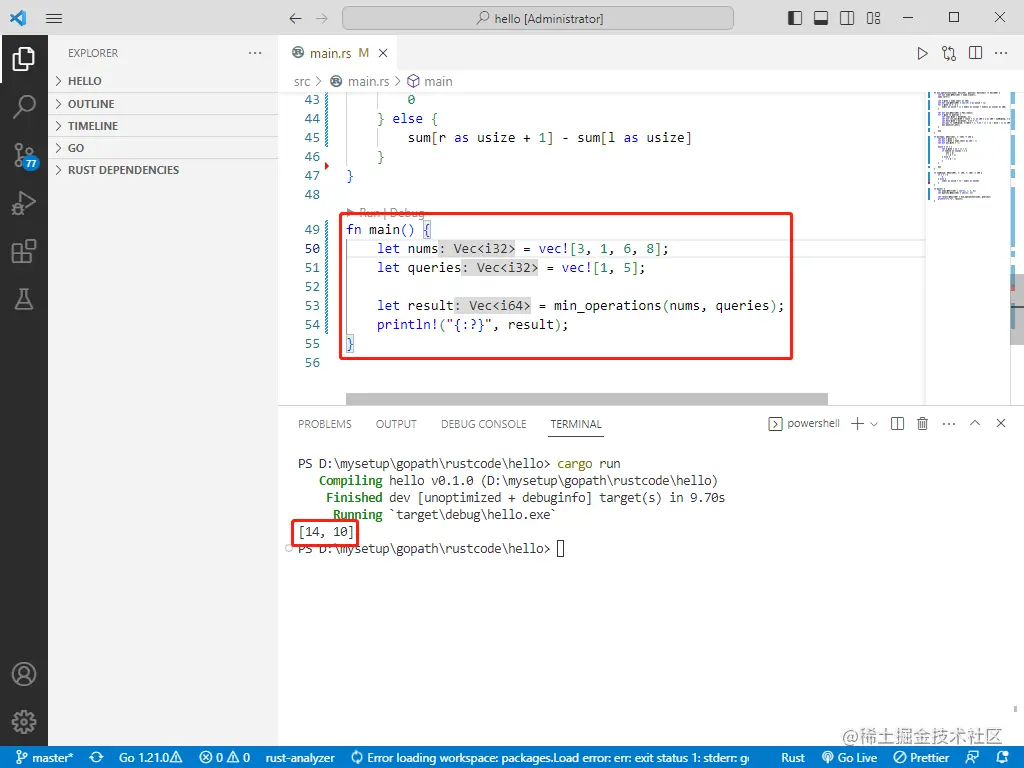Open the hamburger application menu

point(54,18)
